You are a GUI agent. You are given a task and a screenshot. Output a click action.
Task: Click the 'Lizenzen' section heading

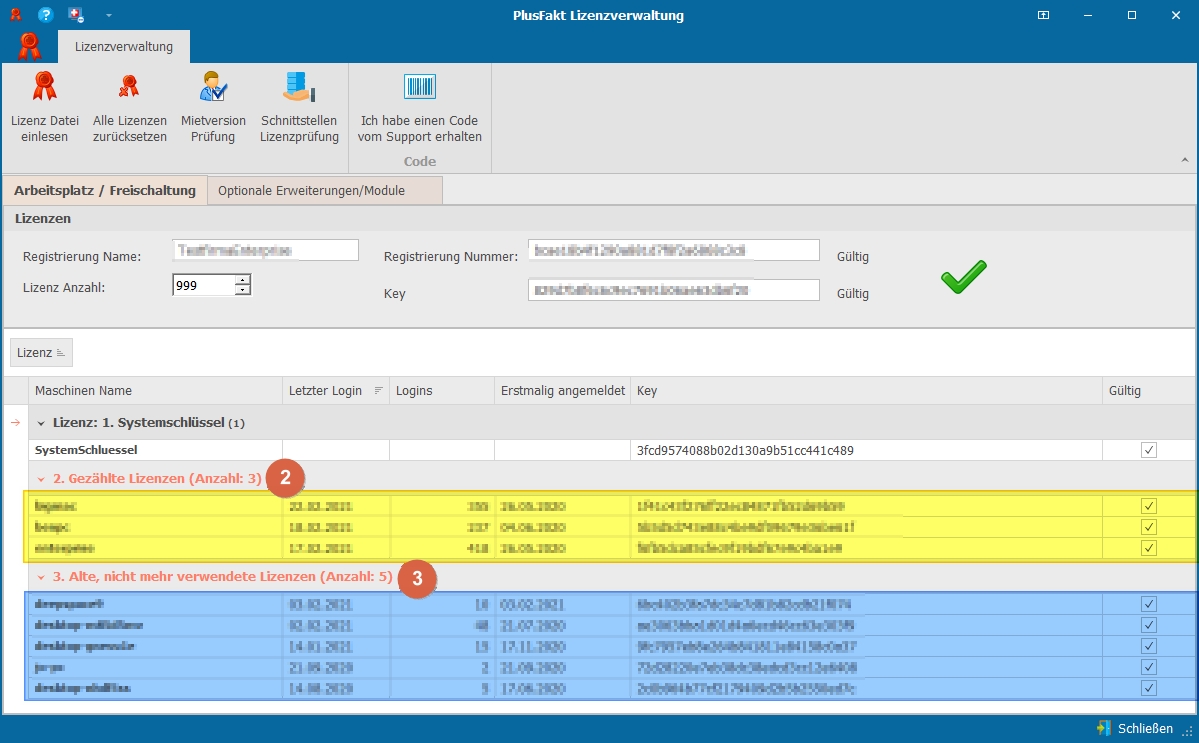tap(43, 219)
